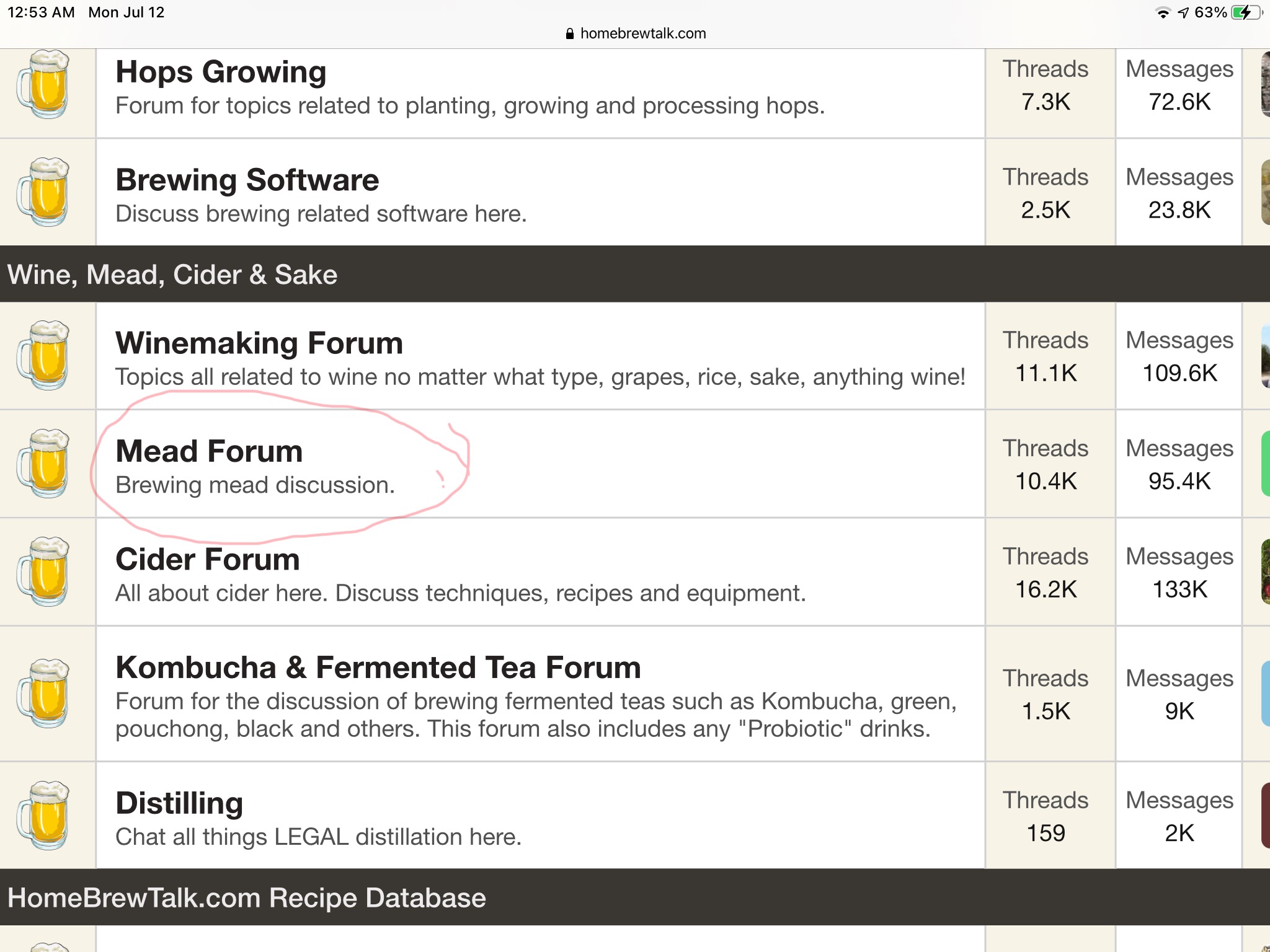Click the beer mug icon beside Cider Forum
The image size is (1270, 952).
coord(43,571)
